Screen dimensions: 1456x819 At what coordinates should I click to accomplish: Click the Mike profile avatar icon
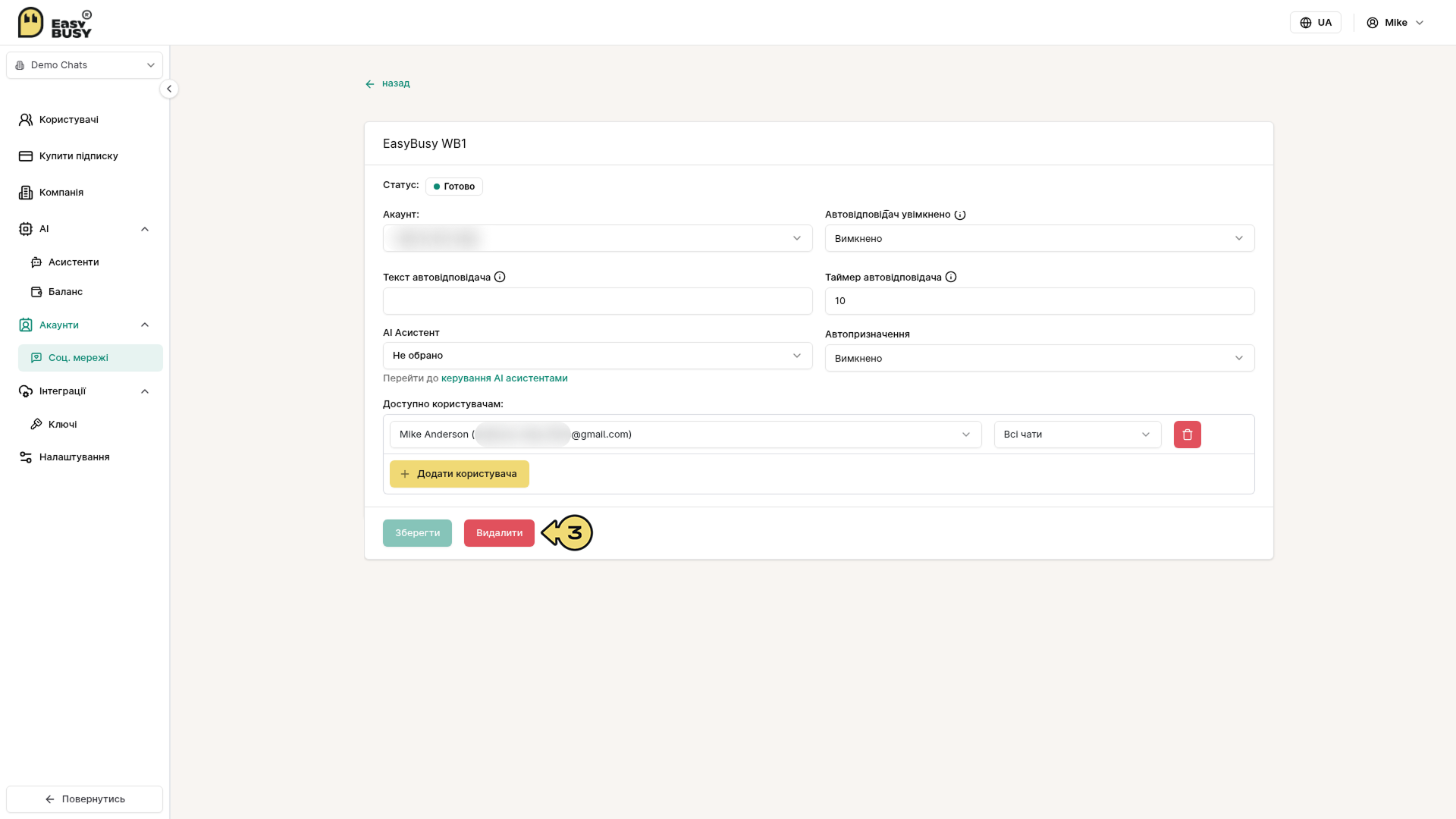click(1373, 23)
